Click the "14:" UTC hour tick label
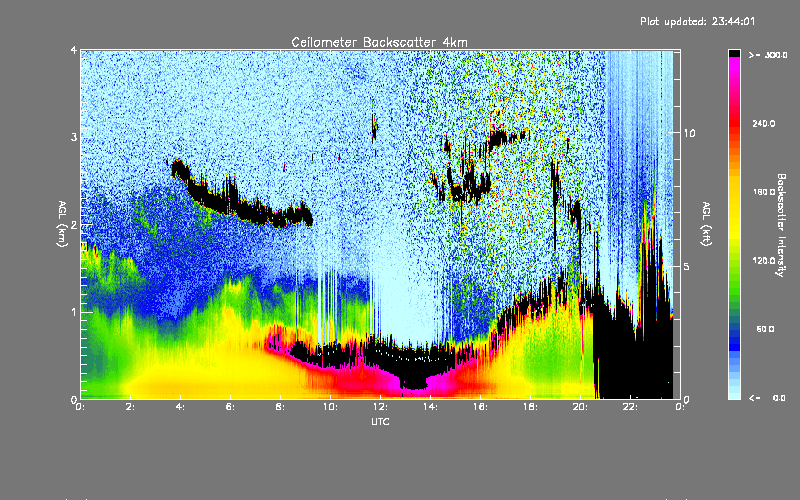The height and width of the screenshot is (500, 800). (x=430, y=407)
